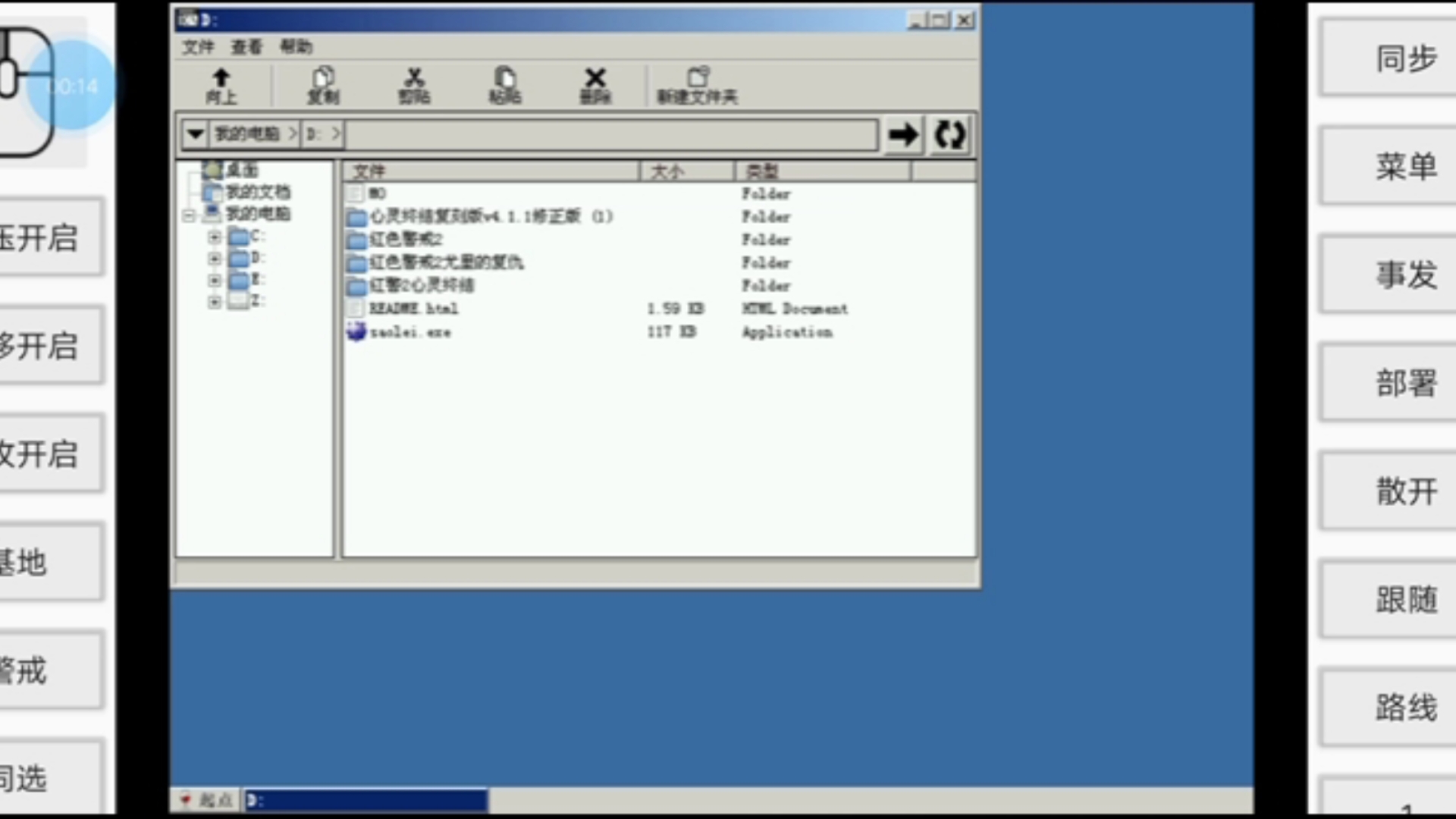The height and width of the screenshot is (819, 1456).
Task: Click the 删除 (Delete) icon
Action: coord(595,85)
